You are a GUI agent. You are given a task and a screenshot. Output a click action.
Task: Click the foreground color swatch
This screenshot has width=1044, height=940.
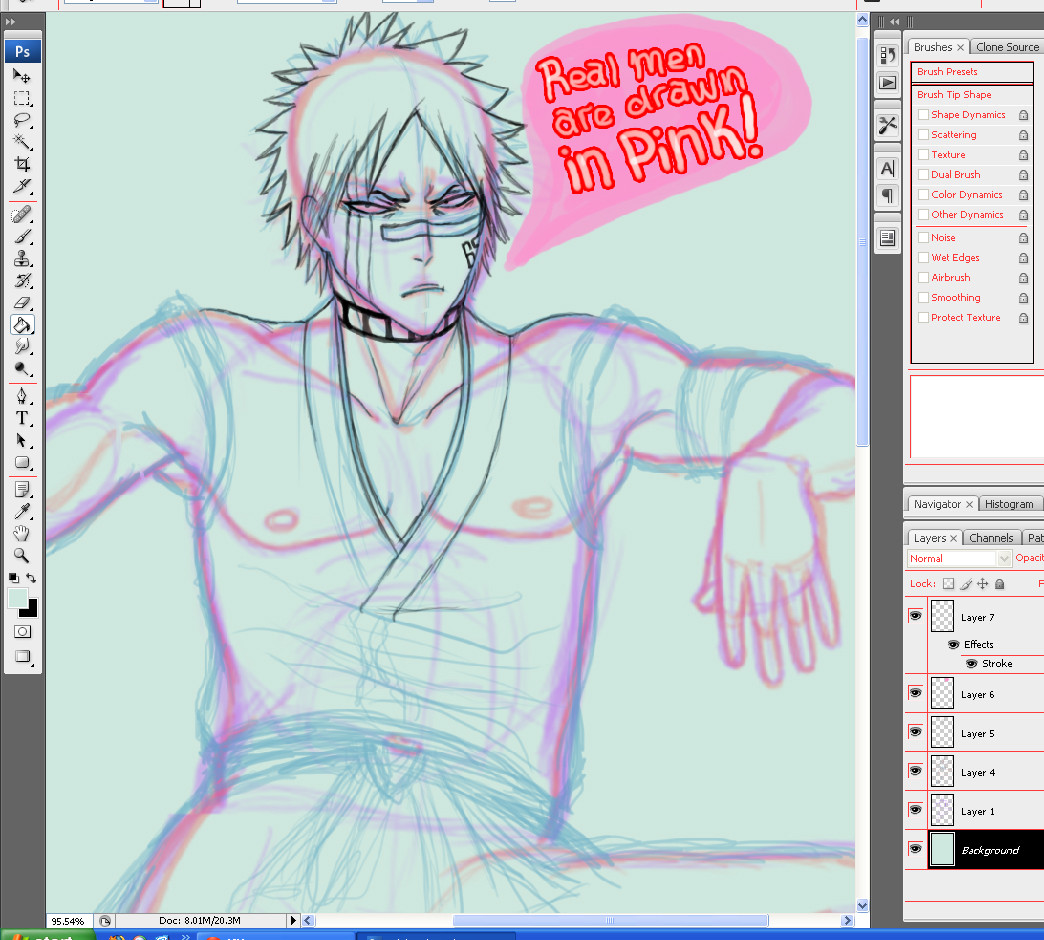click(x=17, y=598)
